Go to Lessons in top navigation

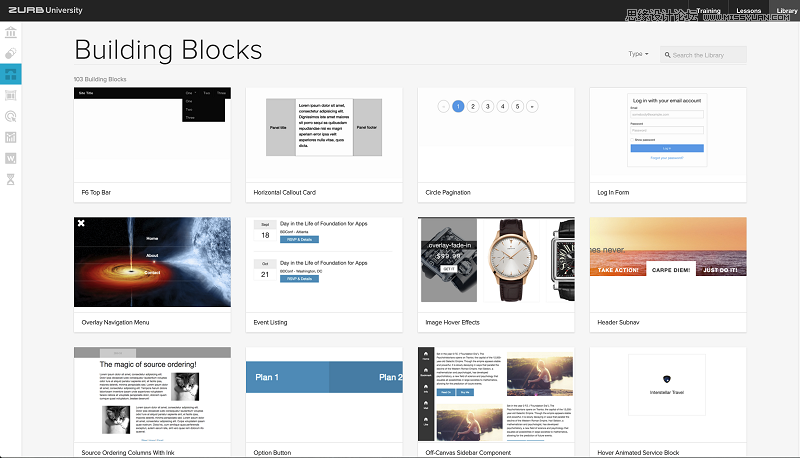[748, 10]
